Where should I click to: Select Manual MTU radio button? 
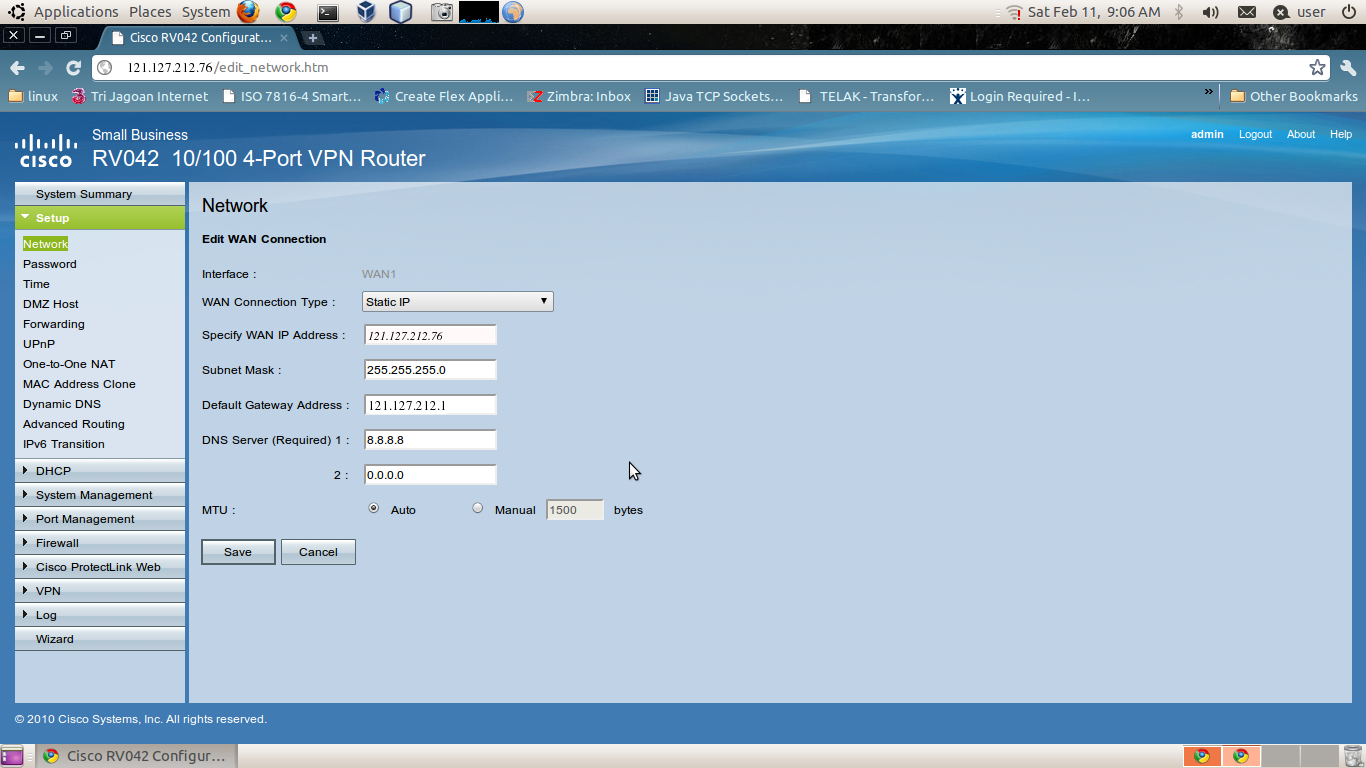click(x=477, y=508)
